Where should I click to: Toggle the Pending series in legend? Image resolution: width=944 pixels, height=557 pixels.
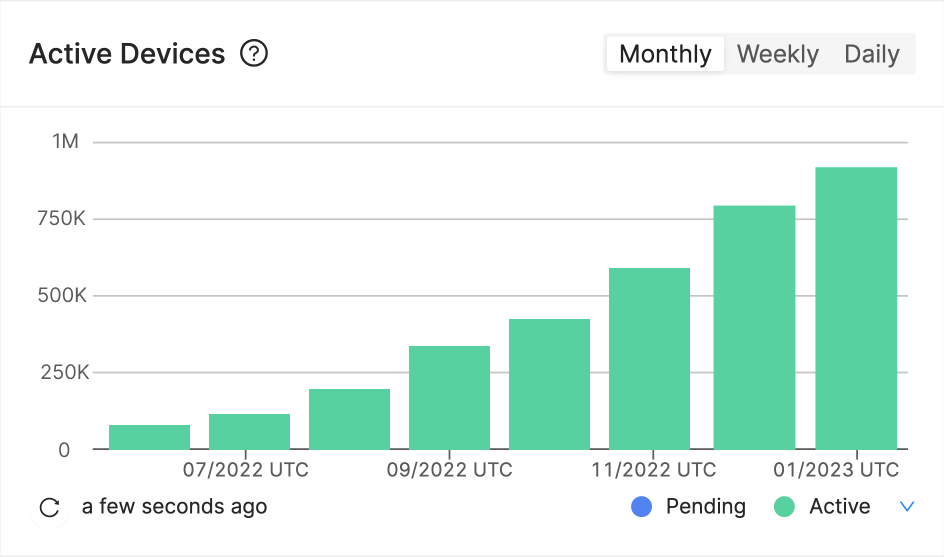(705, 507)
